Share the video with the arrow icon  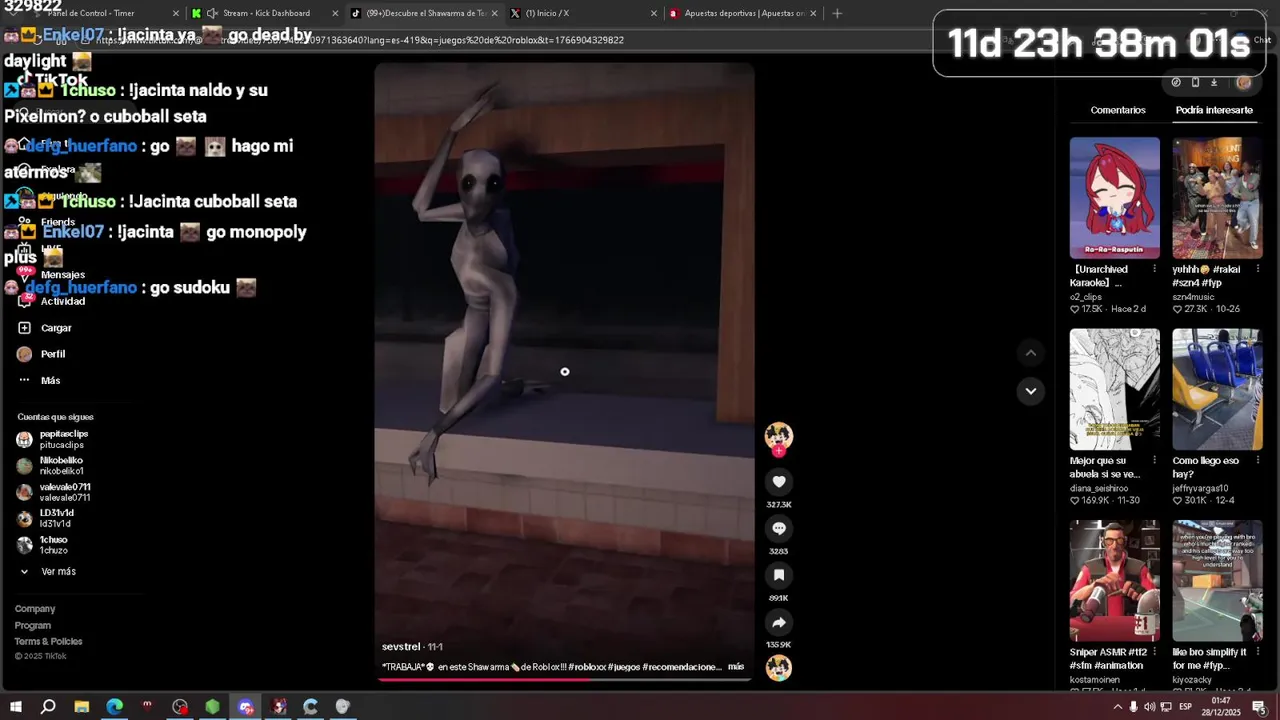click(779, 622)
